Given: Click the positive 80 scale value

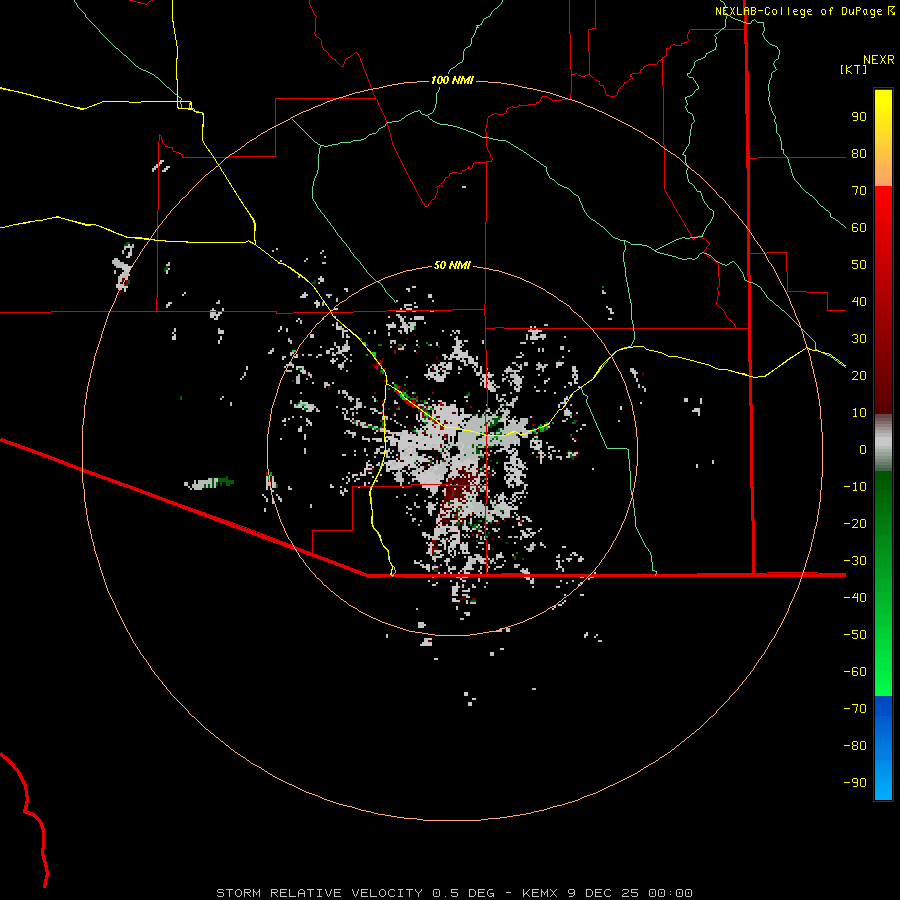Looking at the screenshot, I should [859, 154].
